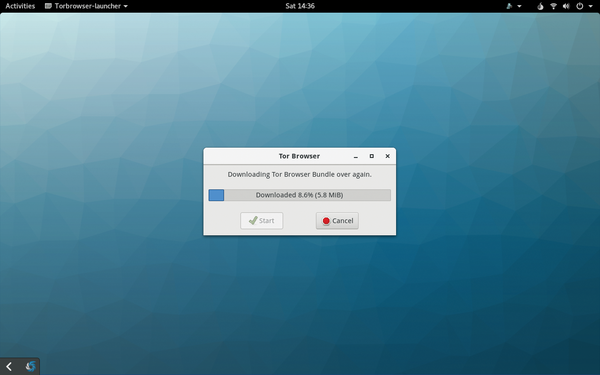Maximize the Tor Browser dialog
Viewport: 600px width, 375px height.
click(372, 156)
